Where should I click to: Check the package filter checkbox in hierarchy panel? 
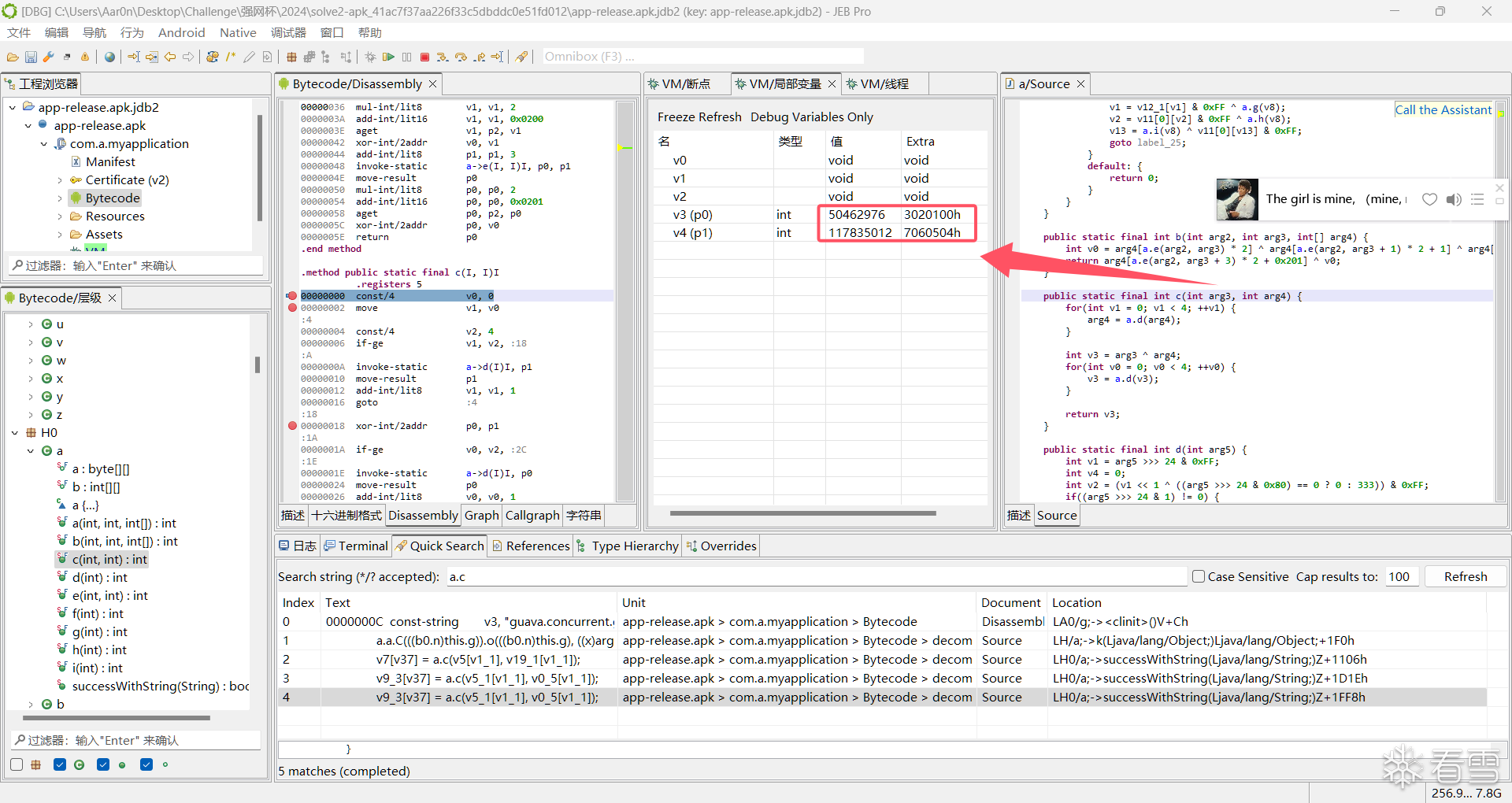coord(17,764)
